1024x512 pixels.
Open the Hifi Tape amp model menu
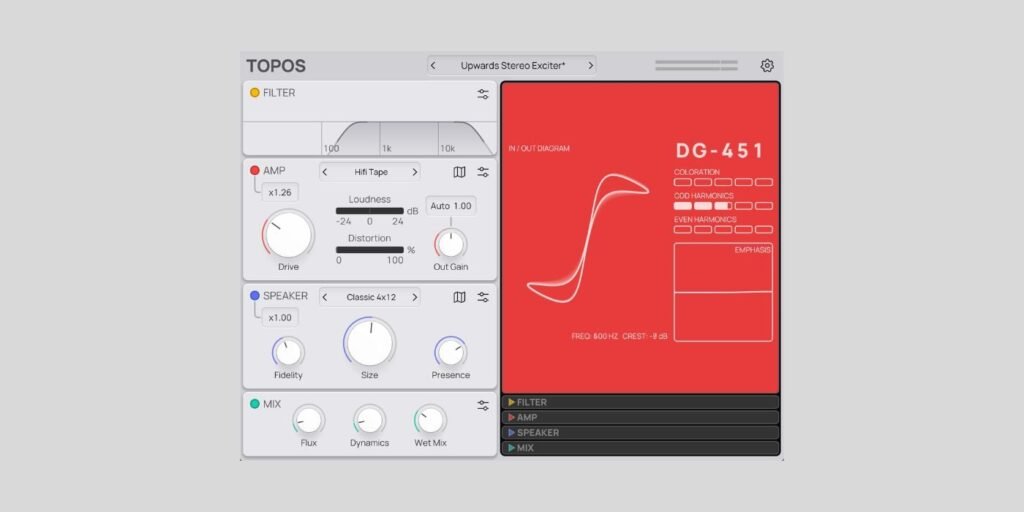[370, 172]
